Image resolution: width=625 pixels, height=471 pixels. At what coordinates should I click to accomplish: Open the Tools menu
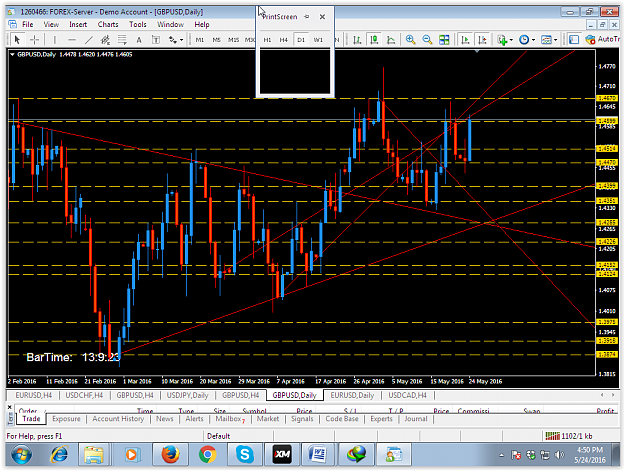(138, 24)
